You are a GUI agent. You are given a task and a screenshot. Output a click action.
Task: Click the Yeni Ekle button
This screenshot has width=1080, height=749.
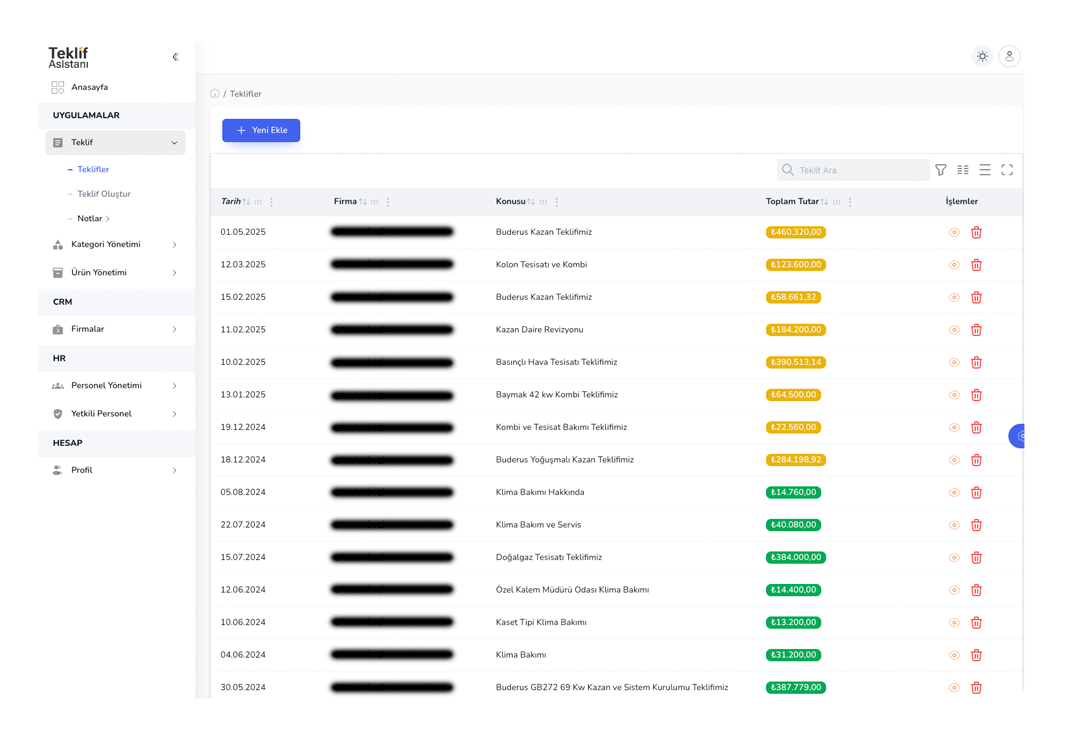(261, 131)
